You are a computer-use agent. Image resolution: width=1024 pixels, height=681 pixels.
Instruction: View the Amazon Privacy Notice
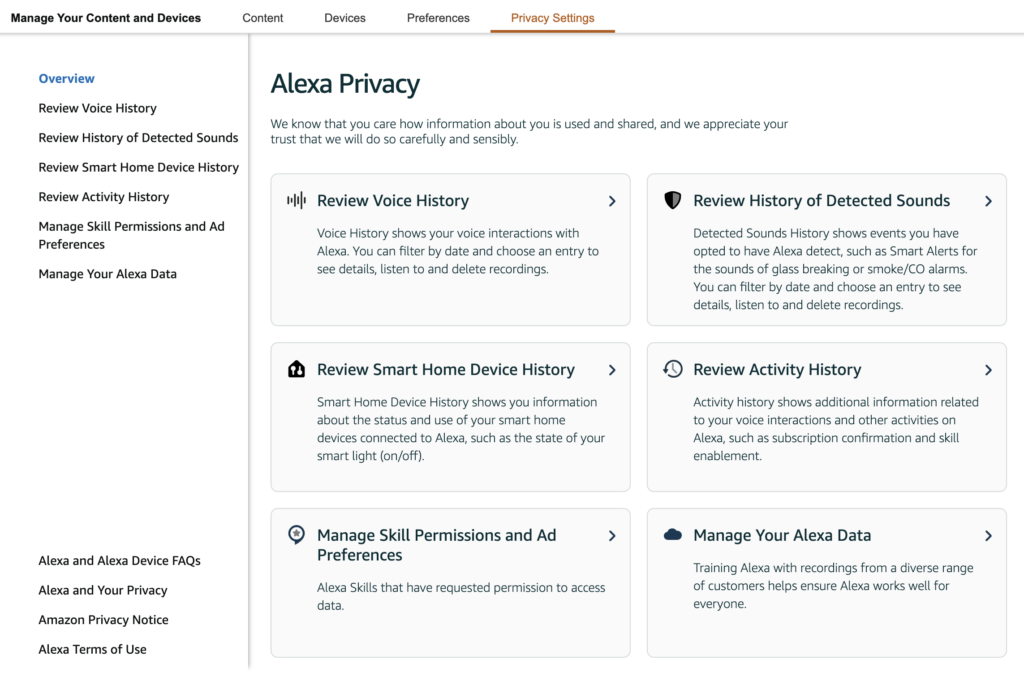click(x=104, y=619)
